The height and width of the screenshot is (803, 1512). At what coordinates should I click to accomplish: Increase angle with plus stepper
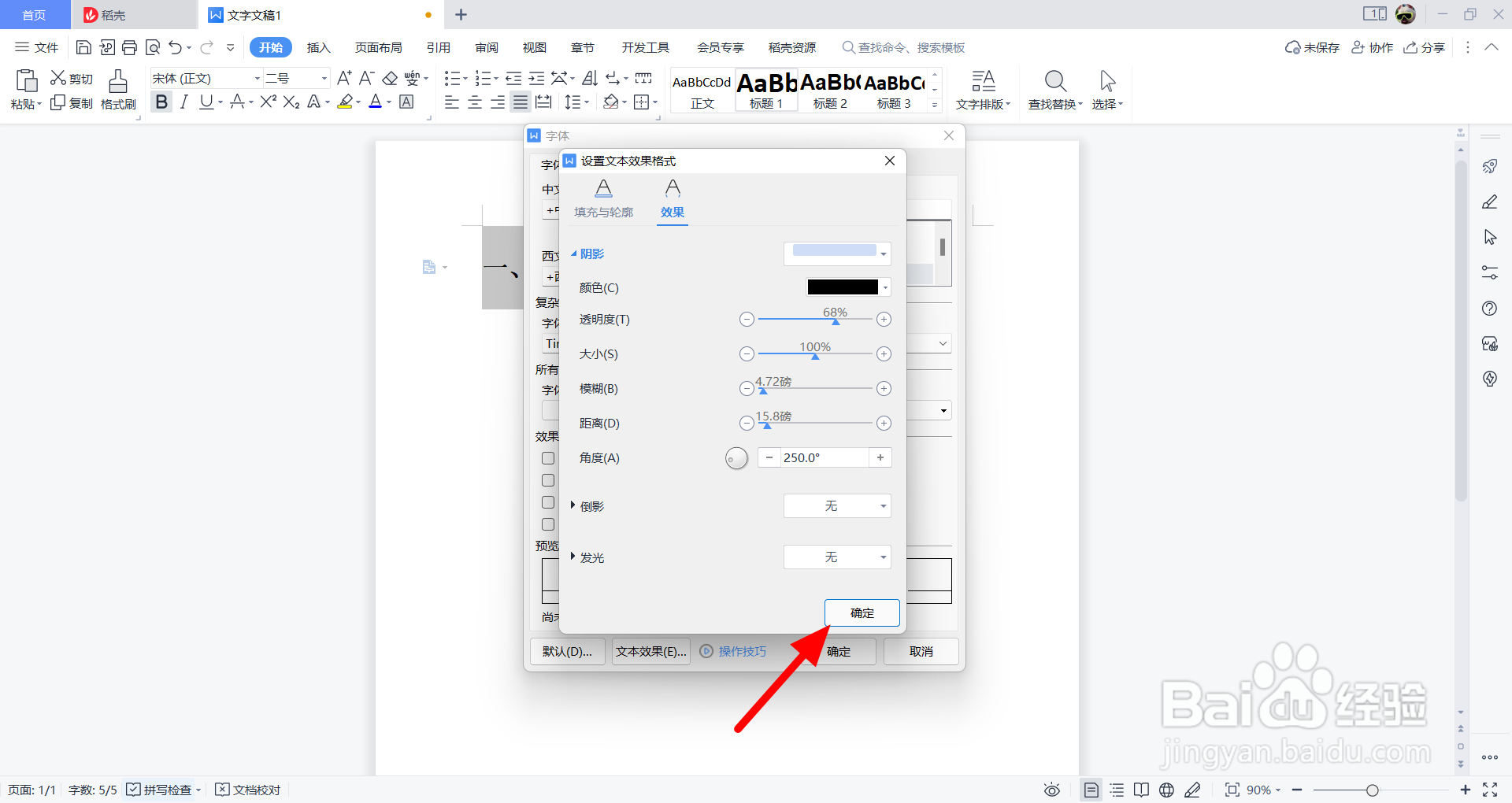(x=880, y=457)
